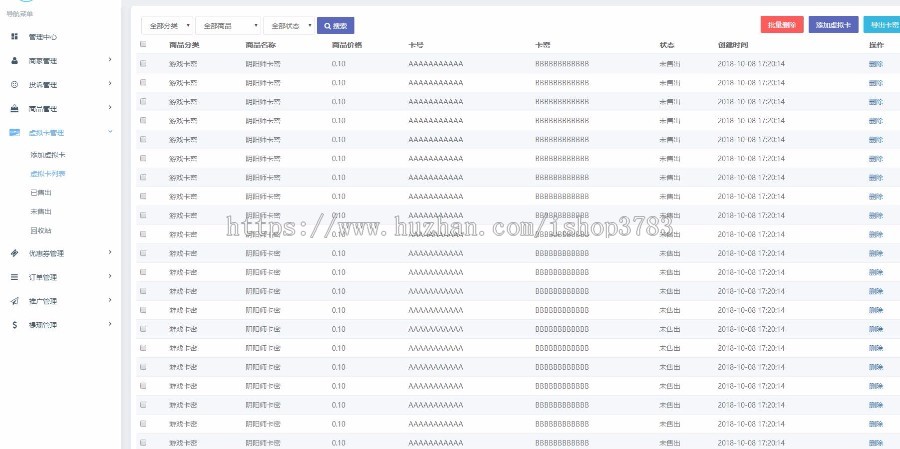Click 游戏卡密 in the first row
The width and height of the screenshot is (900, 449).
pyautogui.click(x=183, y=64)
